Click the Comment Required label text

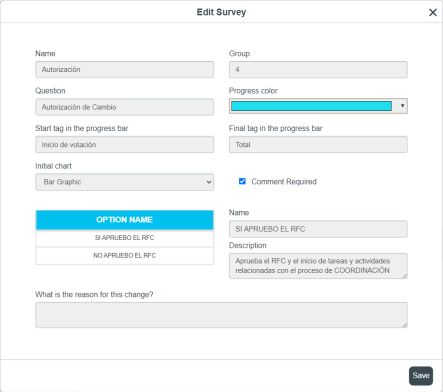point(284,182)
